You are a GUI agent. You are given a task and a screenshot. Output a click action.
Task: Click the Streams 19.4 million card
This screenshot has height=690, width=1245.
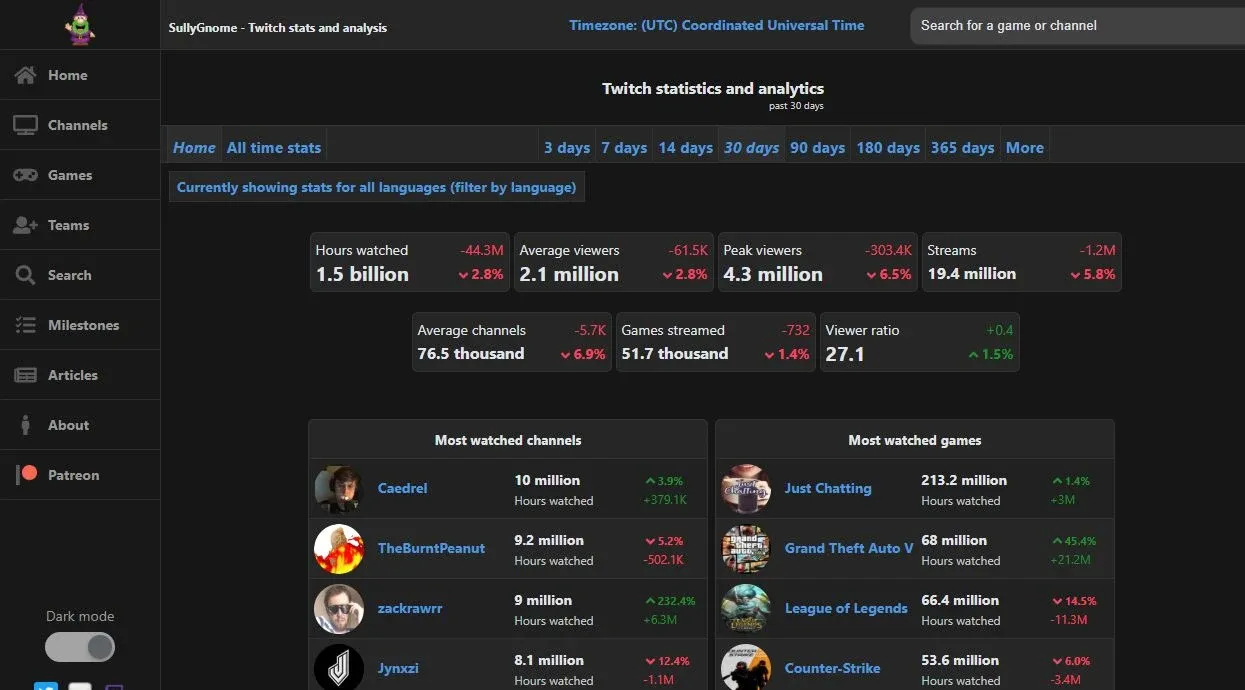[x=1022, y=262]
